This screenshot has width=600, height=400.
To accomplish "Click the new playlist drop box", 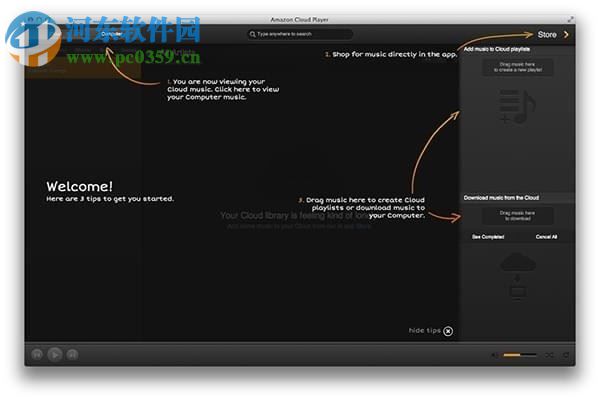I will click(517, 67).
